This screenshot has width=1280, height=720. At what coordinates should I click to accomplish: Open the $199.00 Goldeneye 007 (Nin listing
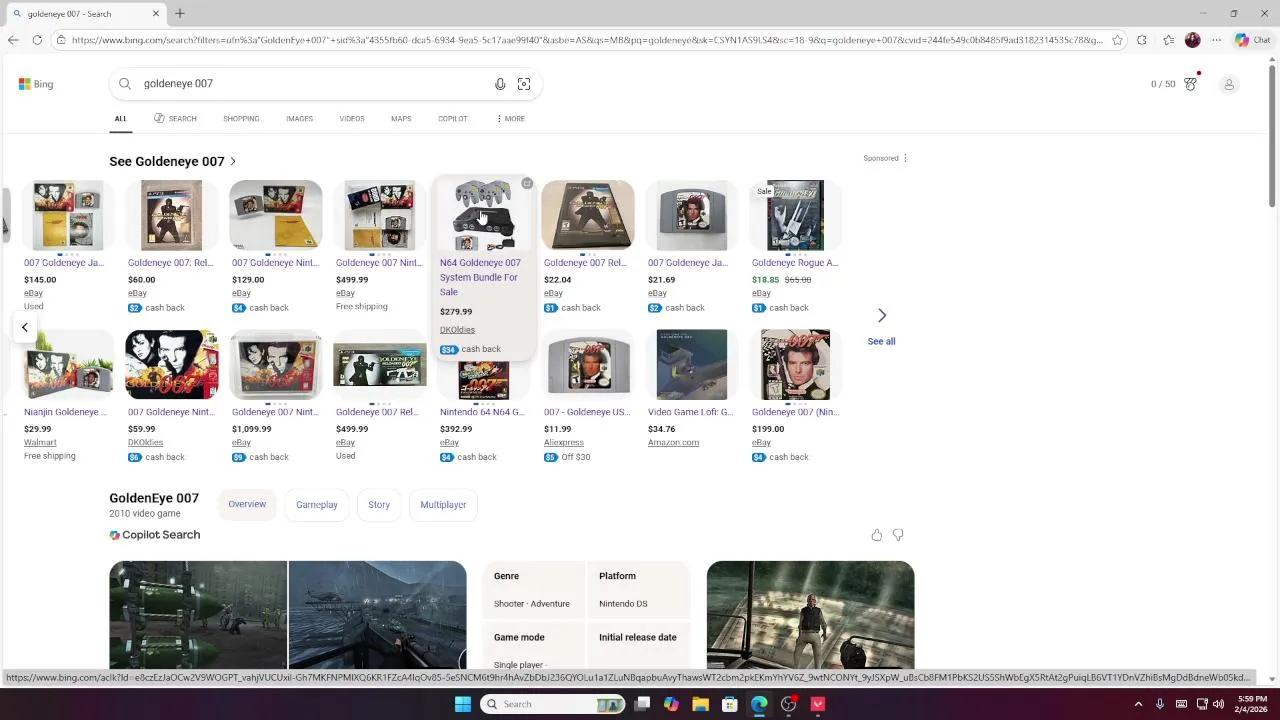tap(795, 412)
